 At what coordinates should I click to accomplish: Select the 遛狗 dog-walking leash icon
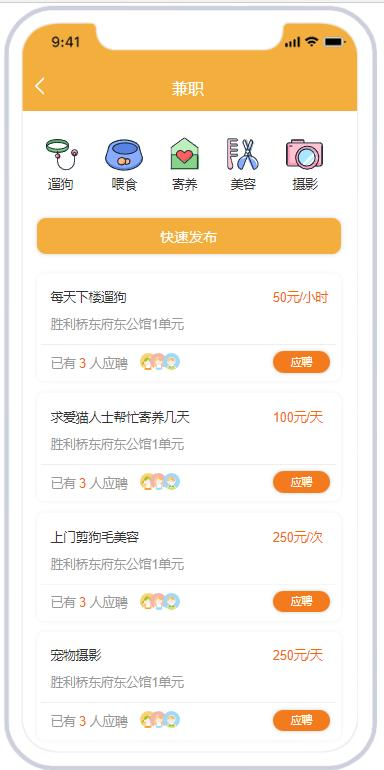pos(61,155)
